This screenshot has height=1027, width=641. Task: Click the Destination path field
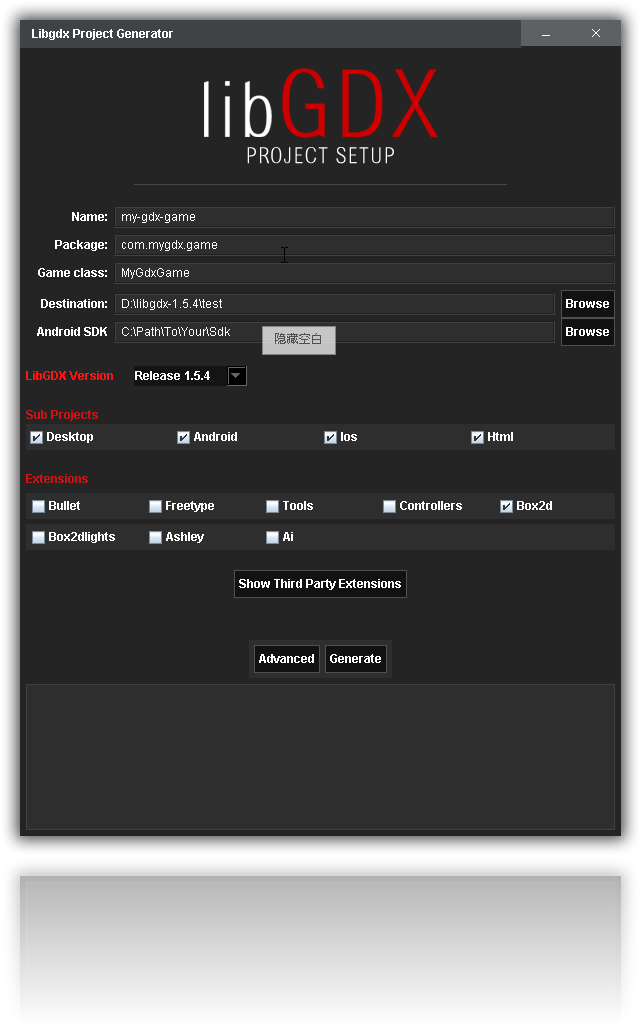click(x=335, y=304)
